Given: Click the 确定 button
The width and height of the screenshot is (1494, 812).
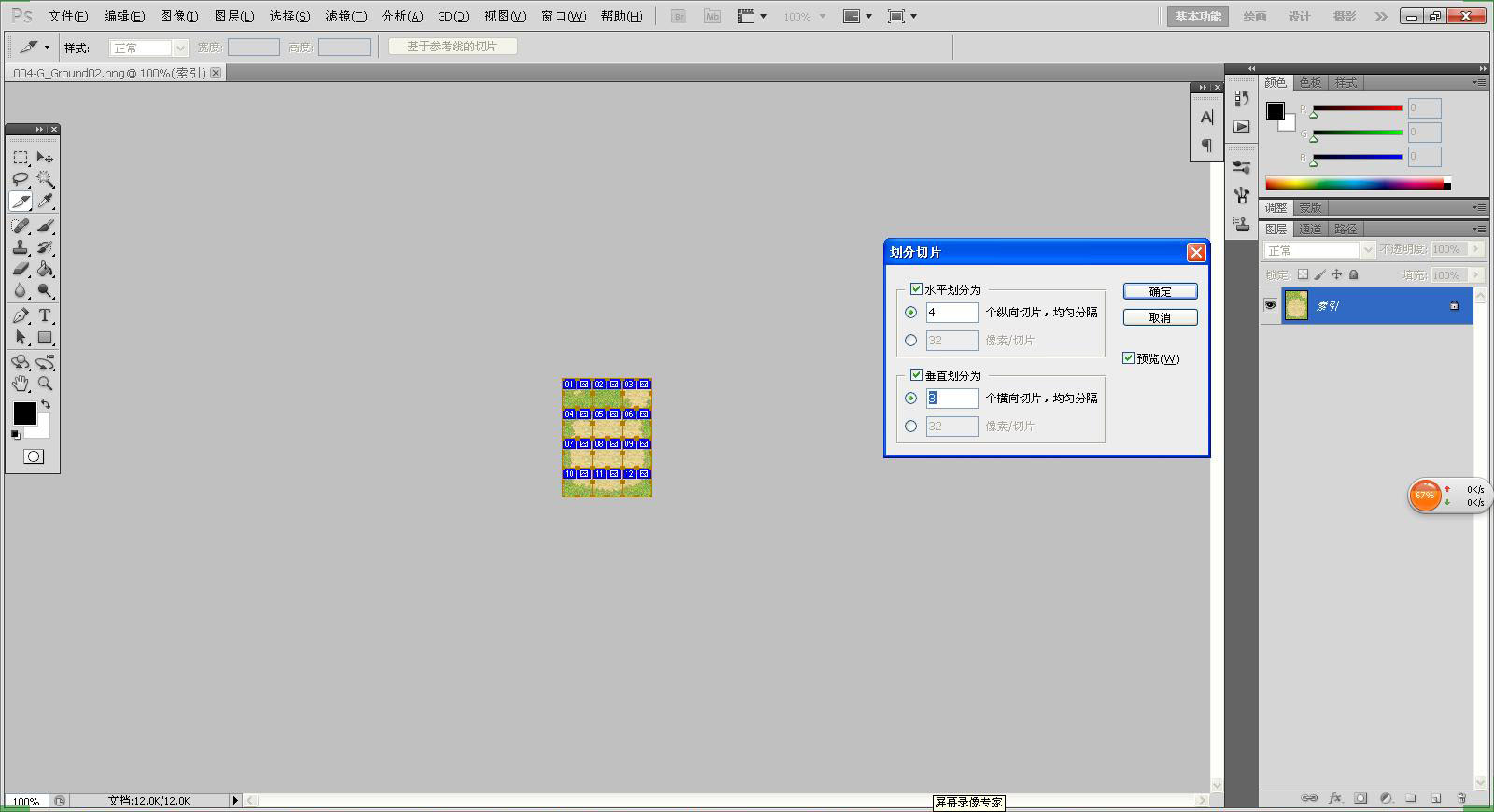Looking at the screenshot, I should 1160,291.
